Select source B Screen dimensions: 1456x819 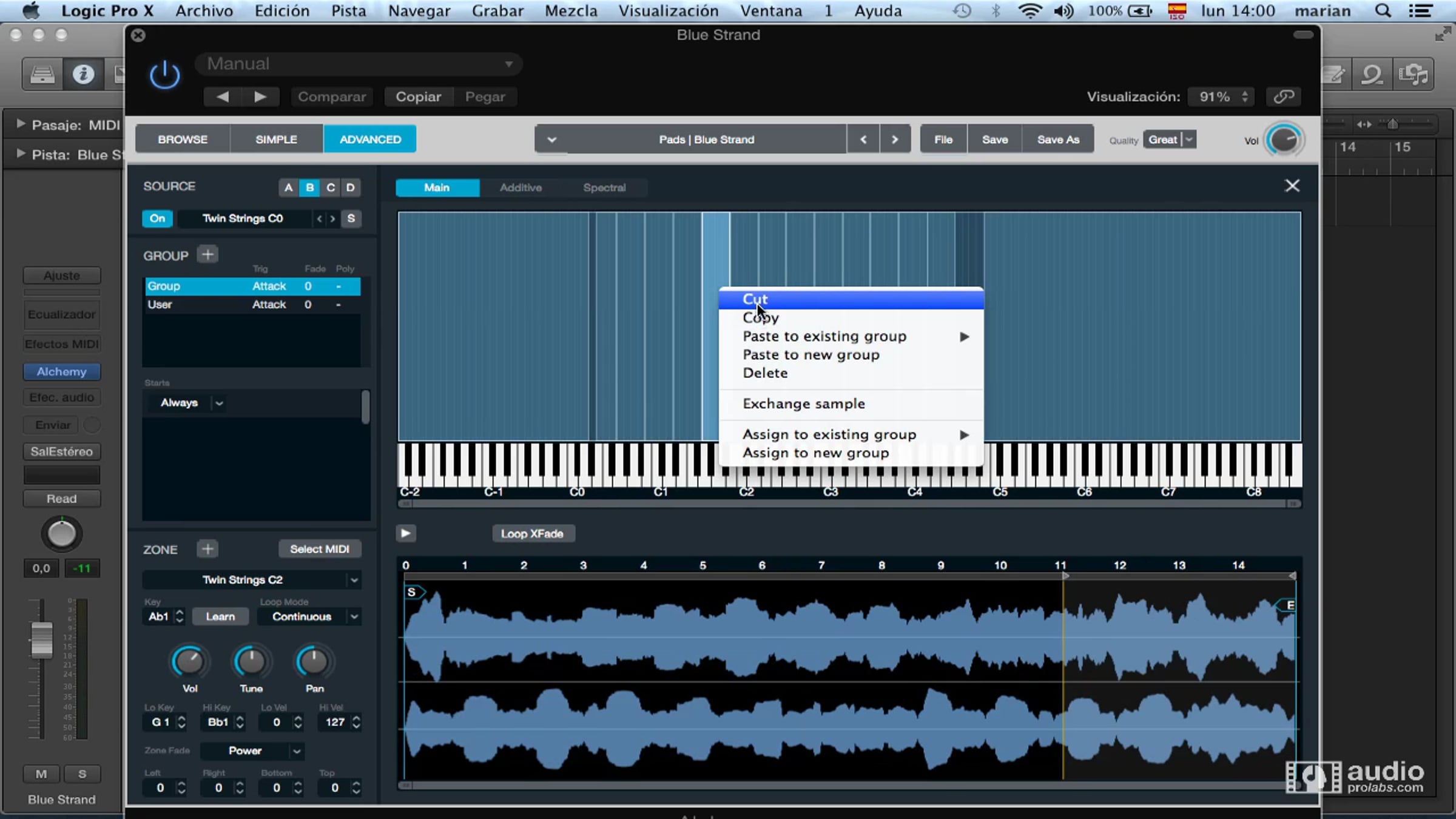309,187
